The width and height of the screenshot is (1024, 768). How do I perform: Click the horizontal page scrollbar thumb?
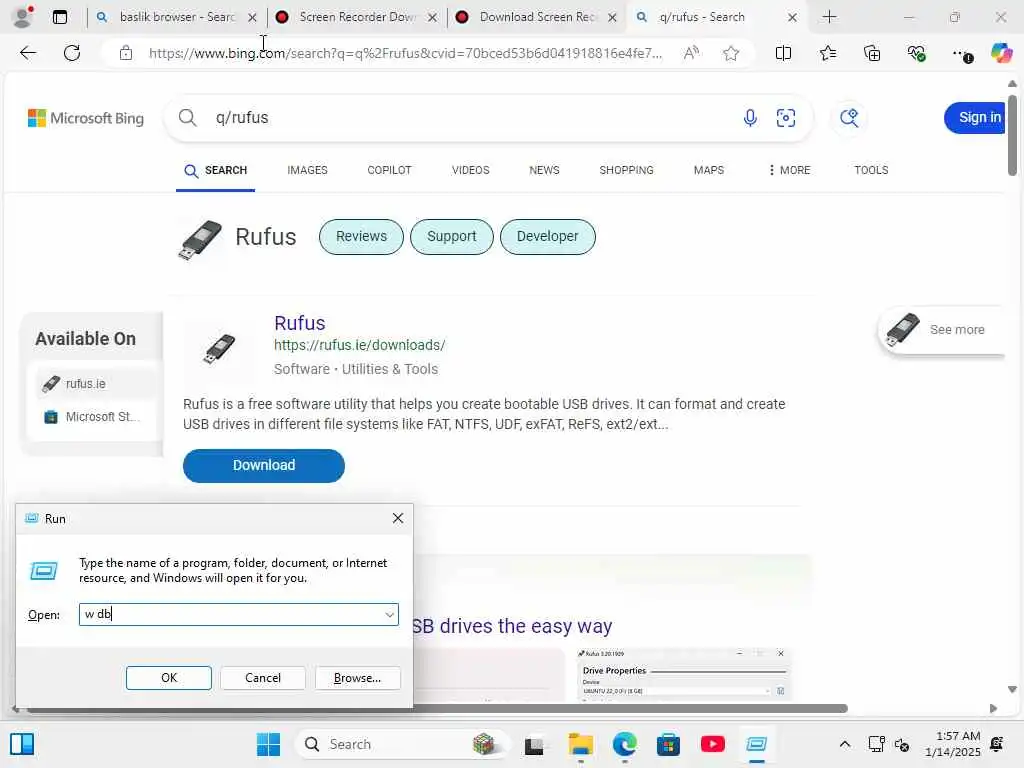click(436, 708)
